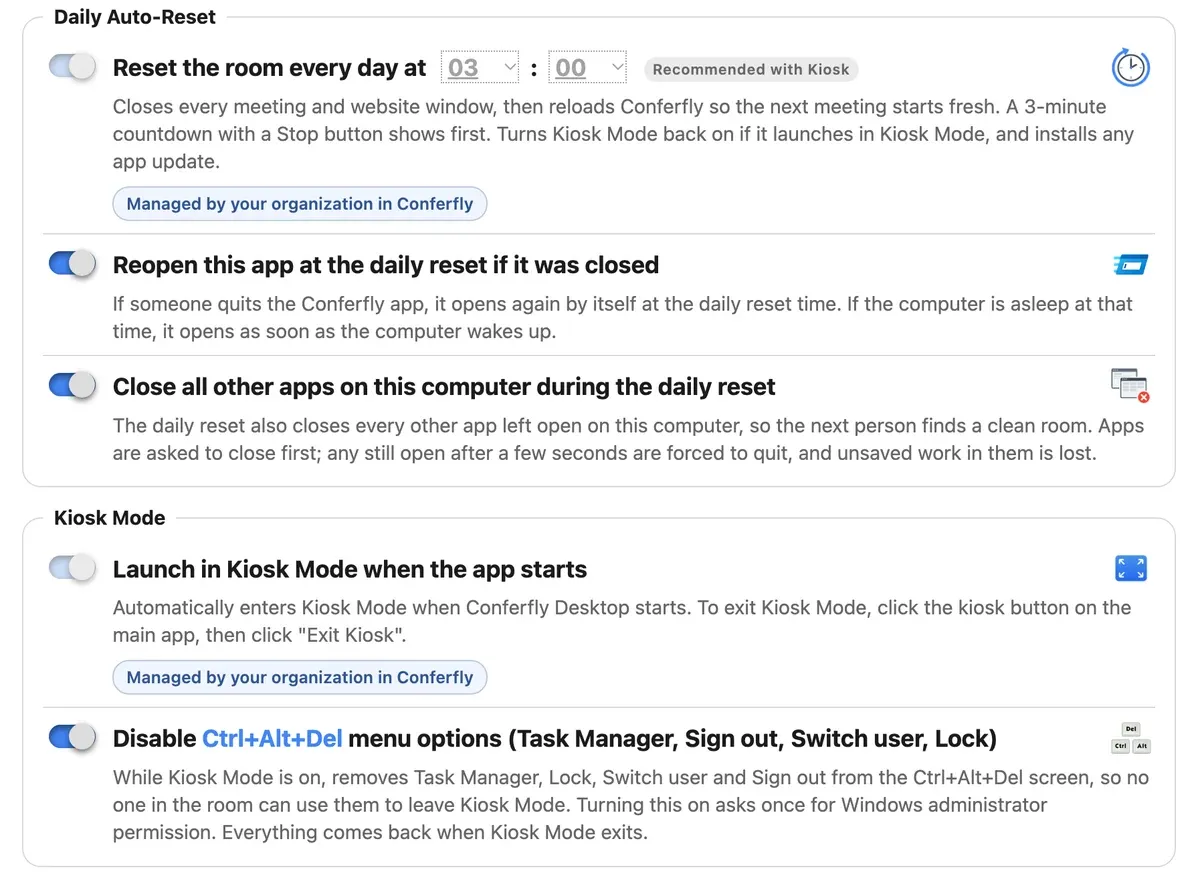
Task: Click the Ctrl Alt Del keys icon
Action: click(x=1131, y=739)
